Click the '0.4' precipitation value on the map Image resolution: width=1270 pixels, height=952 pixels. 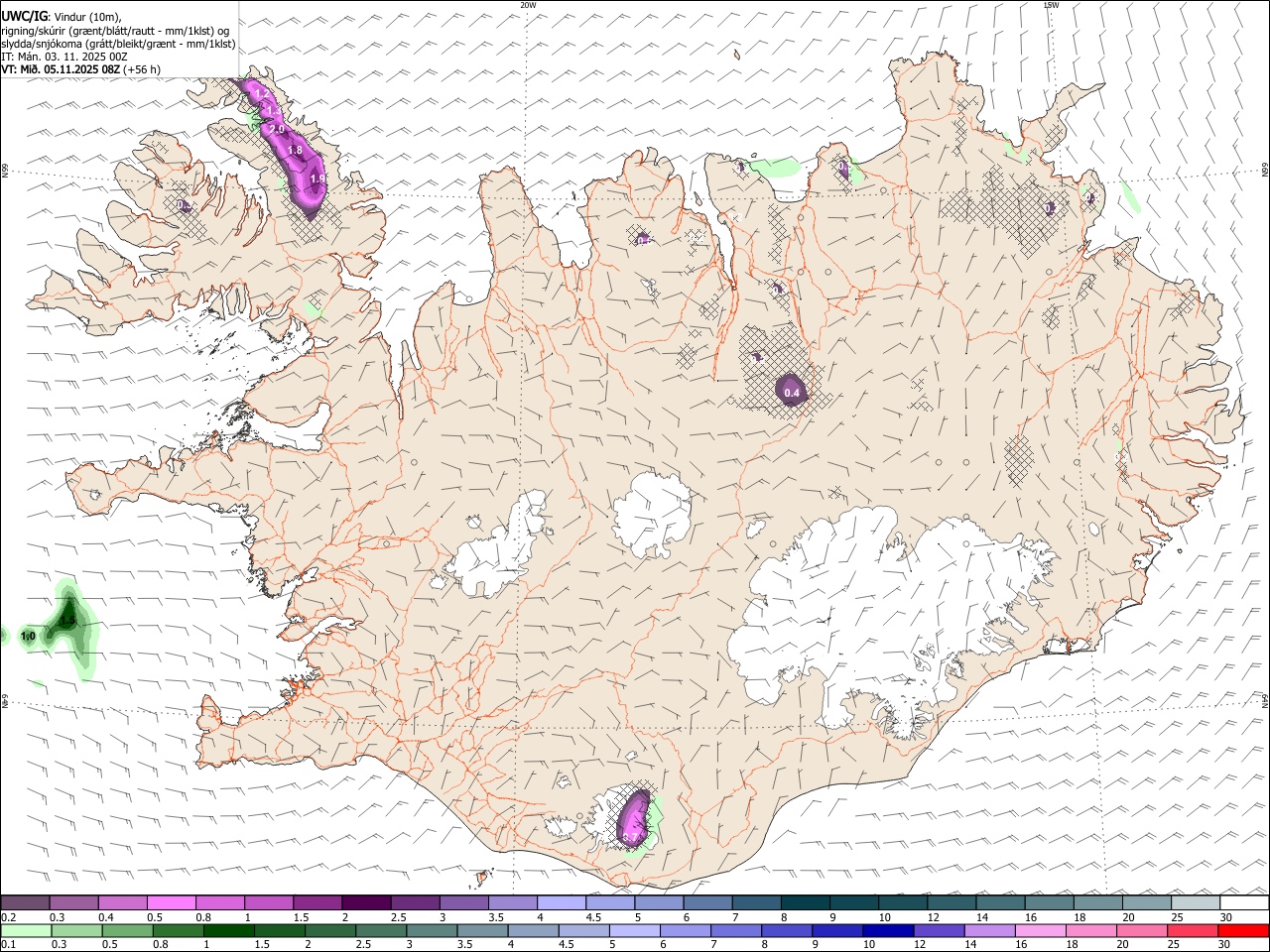point(792,394)
